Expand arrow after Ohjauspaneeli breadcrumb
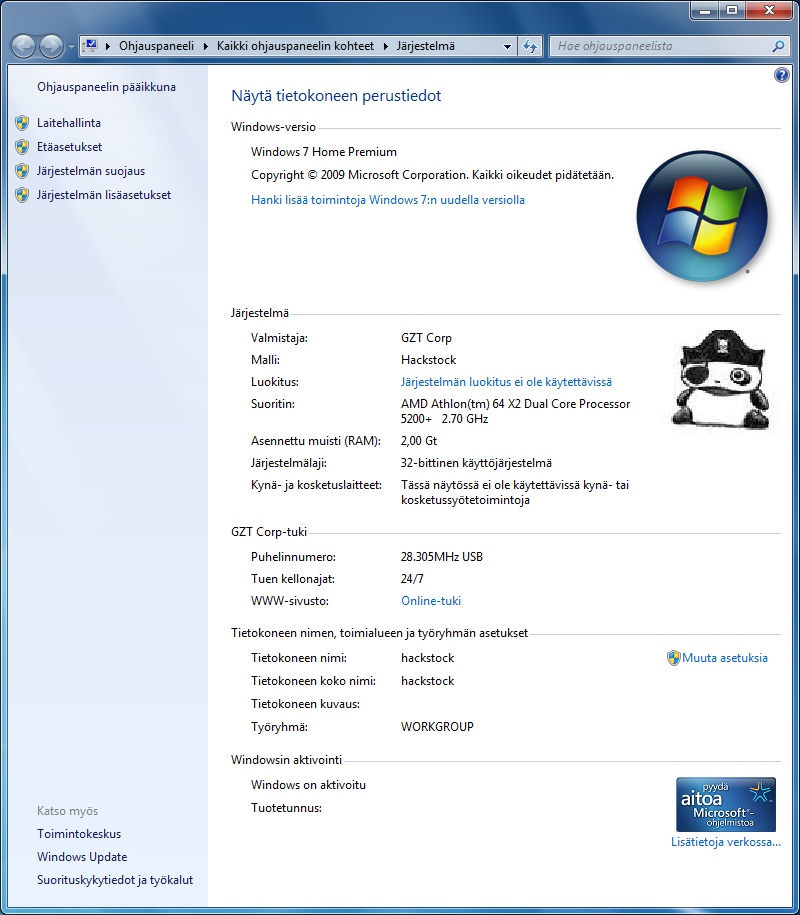The height and width of the screenshot is (915, 800). pyautogui.click(x=205, y=46)
